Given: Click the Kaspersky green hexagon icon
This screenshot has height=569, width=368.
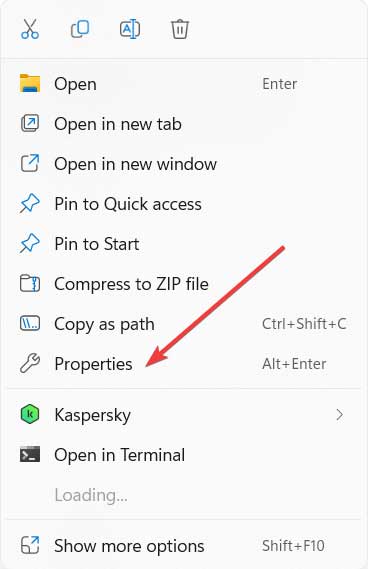Looking at the screenshot, I should tap(29, 414).
